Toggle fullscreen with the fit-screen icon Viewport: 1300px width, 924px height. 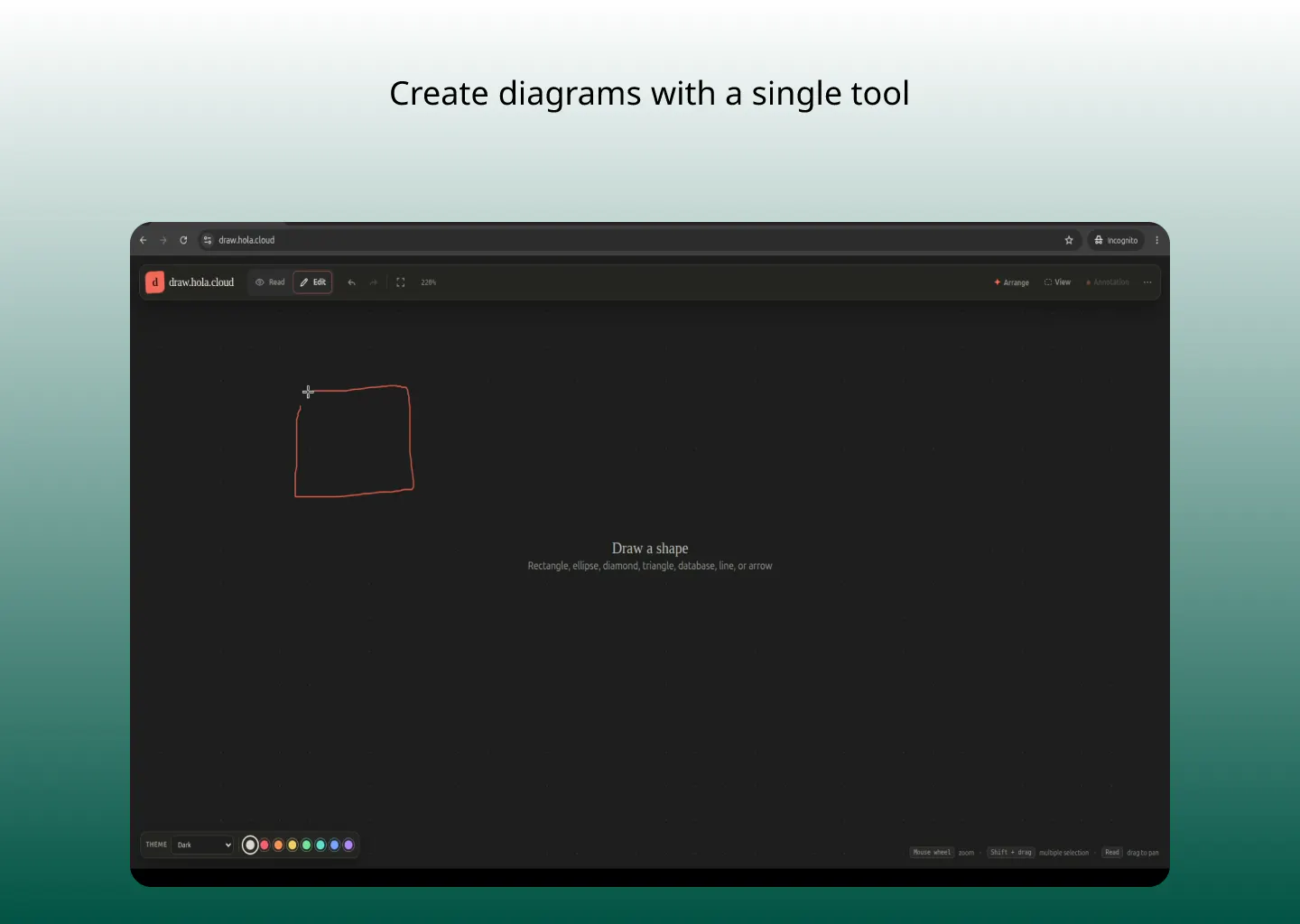(401, 282)
